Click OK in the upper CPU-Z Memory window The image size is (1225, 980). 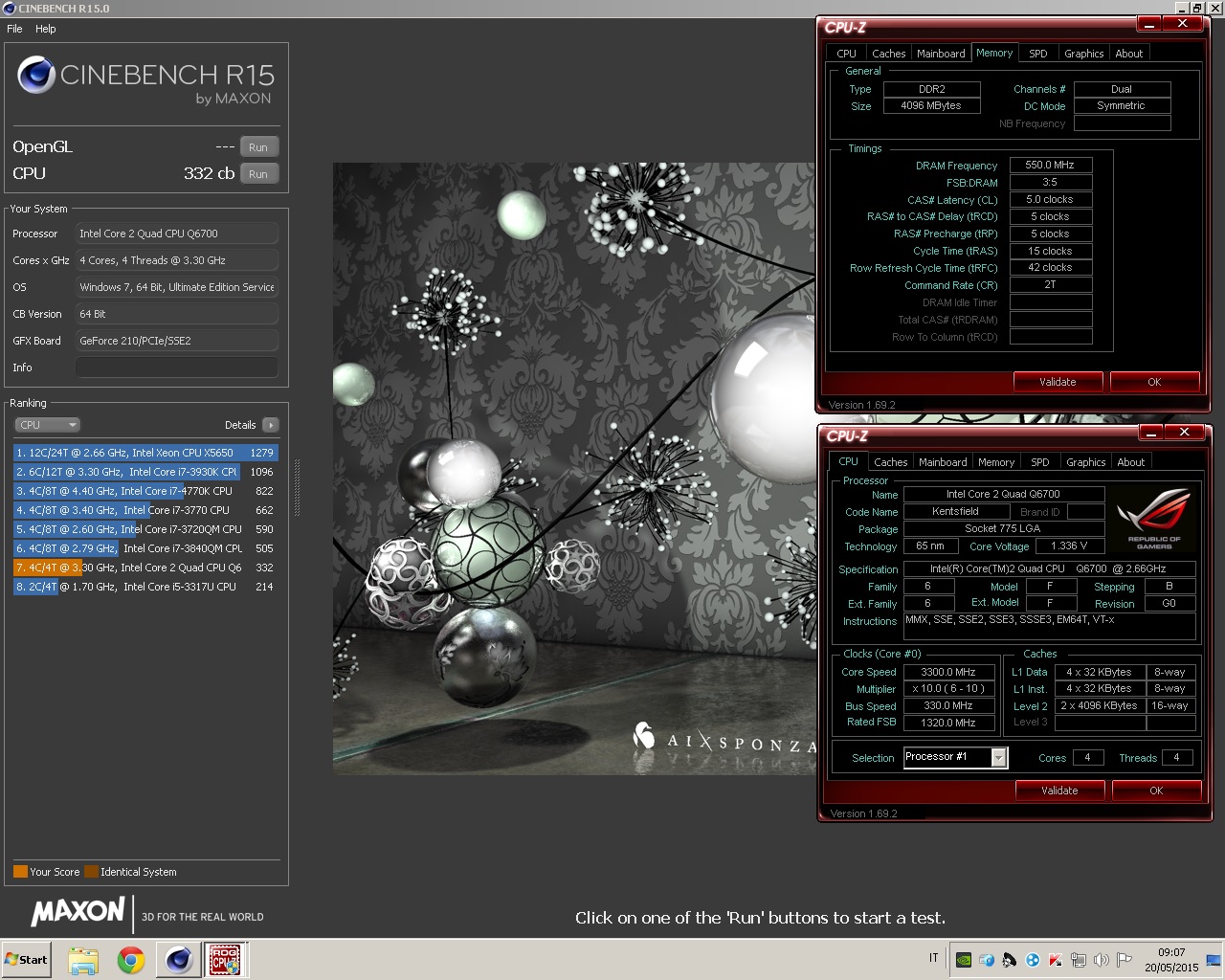1154,382
